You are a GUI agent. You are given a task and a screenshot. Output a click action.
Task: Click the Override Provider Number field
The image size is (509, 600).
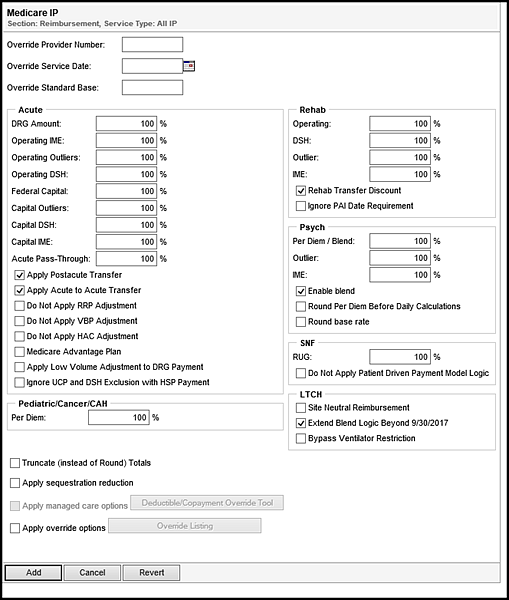pos(152,44)
